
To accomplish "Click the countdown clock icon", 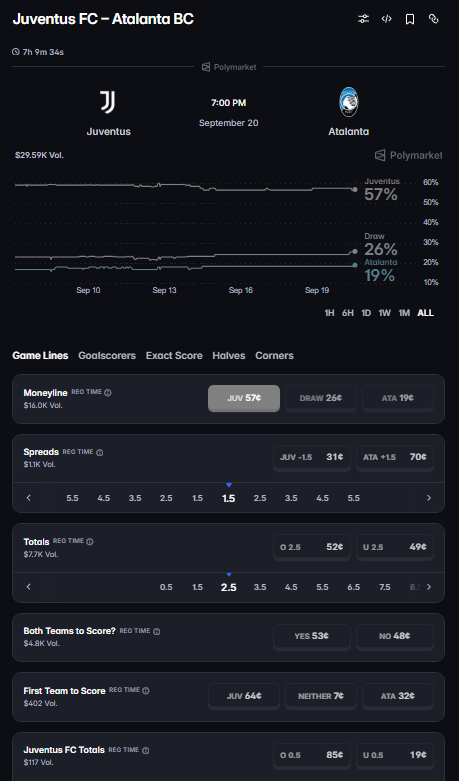I will 16,51.
